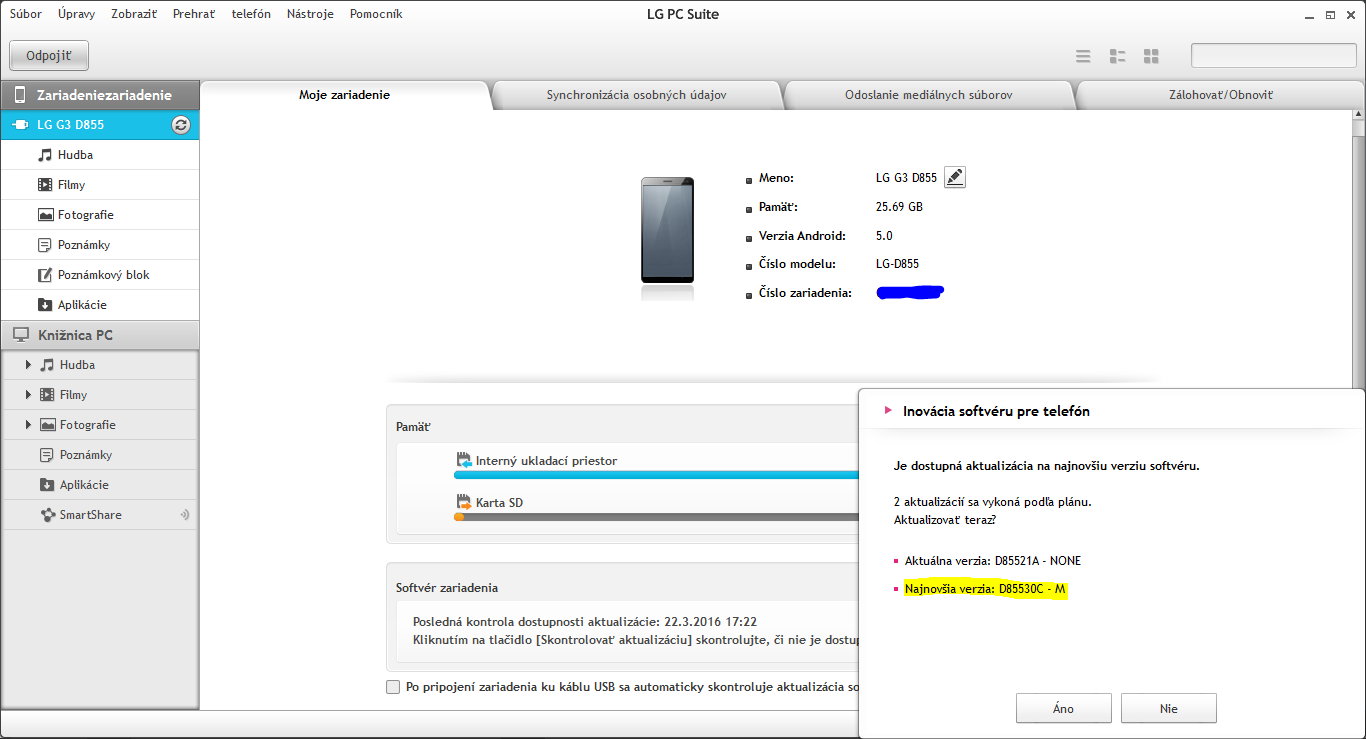Image resolution: width=1366 pixels, height=739 pixels.
Task: Switch to Moje zariadenie tab
Action: (x=345, y=95)
